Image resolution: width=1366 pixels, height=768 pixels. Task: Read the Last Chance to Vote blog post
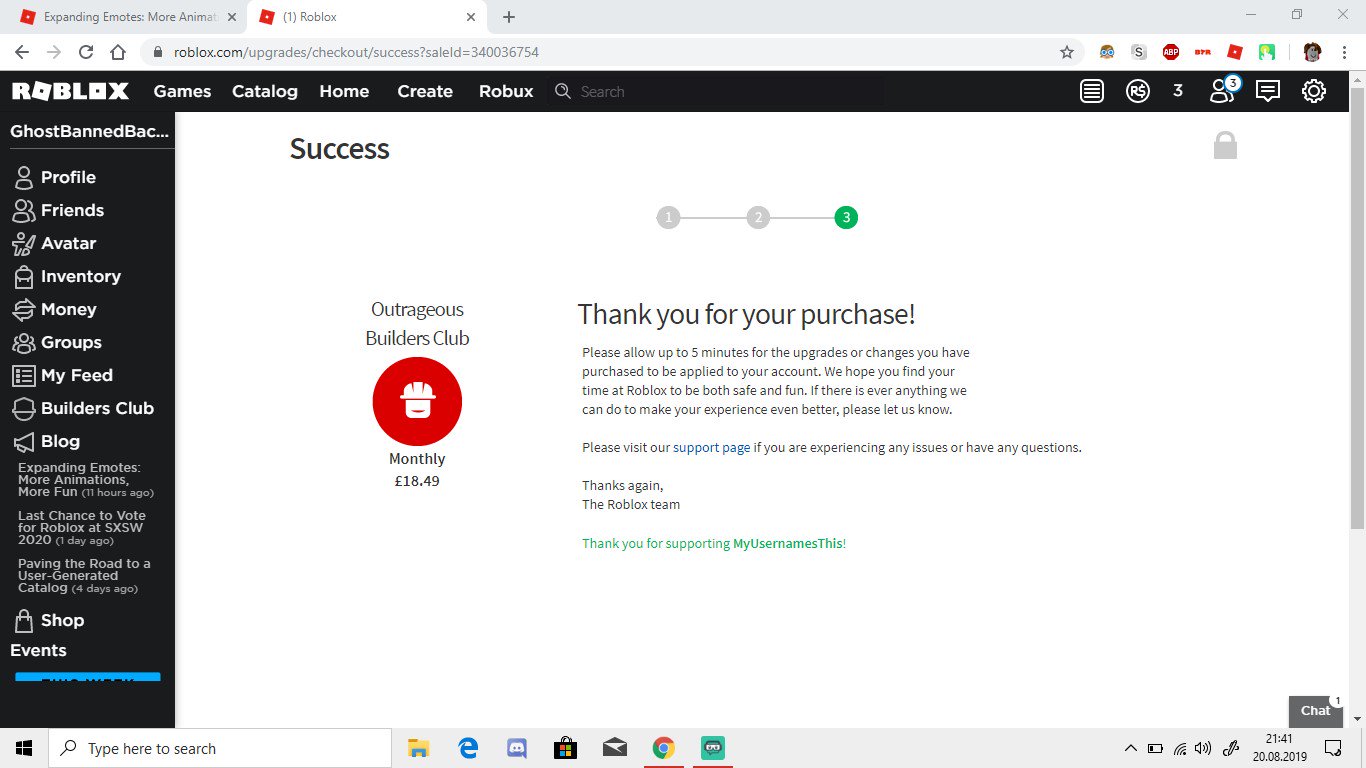pyautogui.click(x=82, y=528)
